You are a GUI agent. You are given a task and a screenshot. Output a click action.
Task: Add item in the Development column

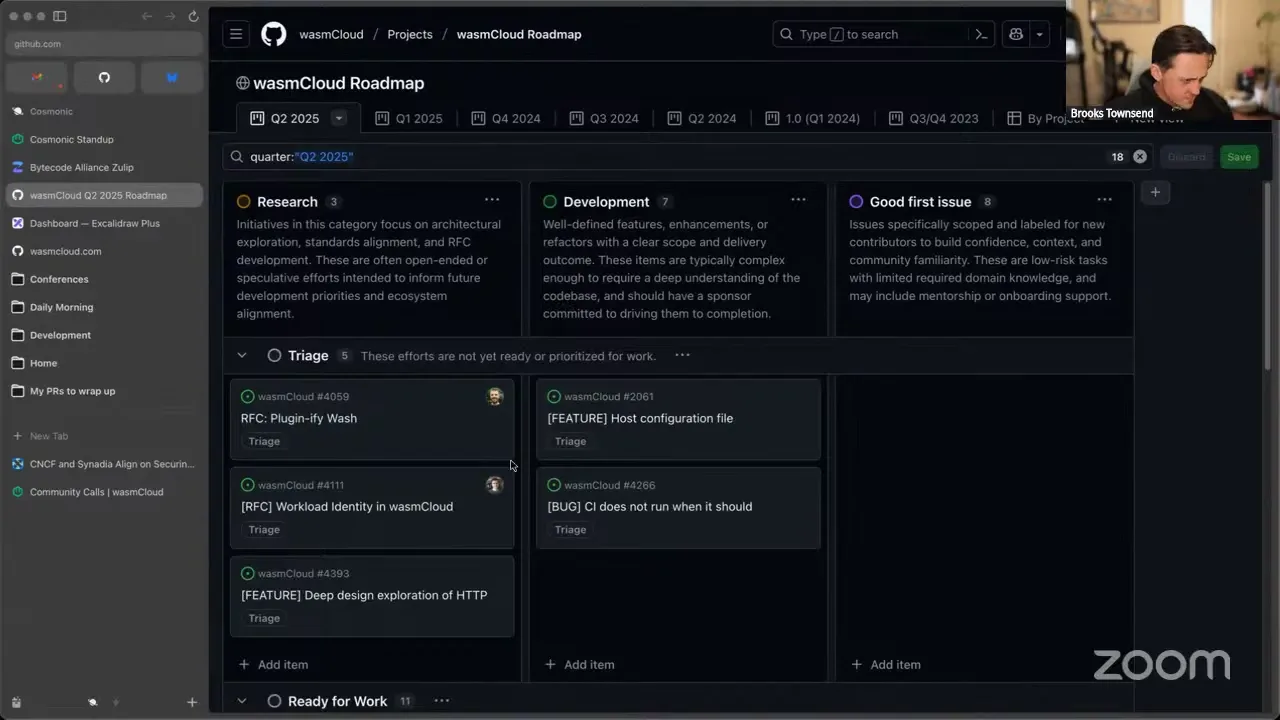[x=579, y=664]
